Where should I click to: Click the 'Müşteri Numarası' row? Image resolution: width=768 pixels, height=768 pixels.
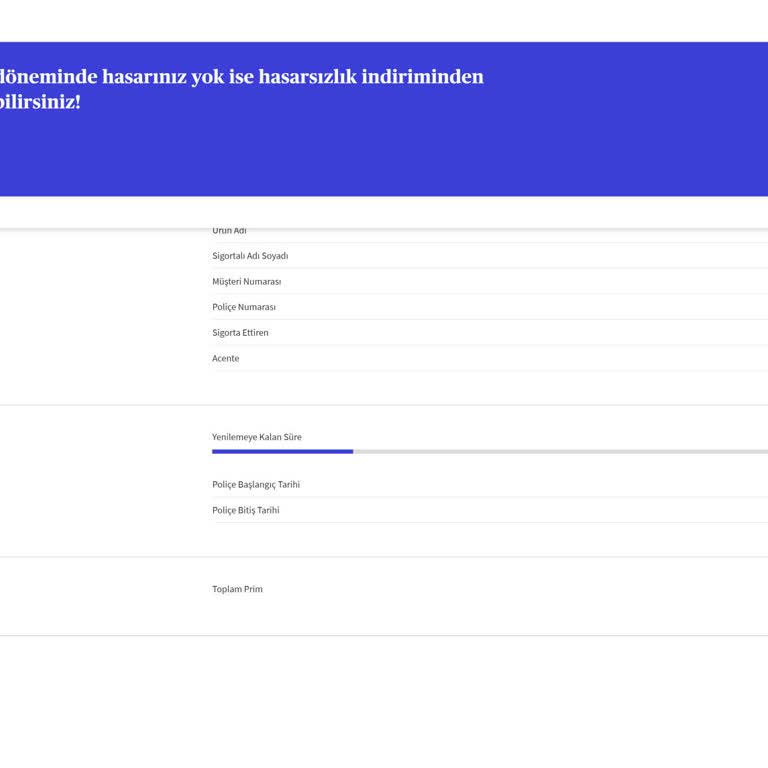point(246,282)
